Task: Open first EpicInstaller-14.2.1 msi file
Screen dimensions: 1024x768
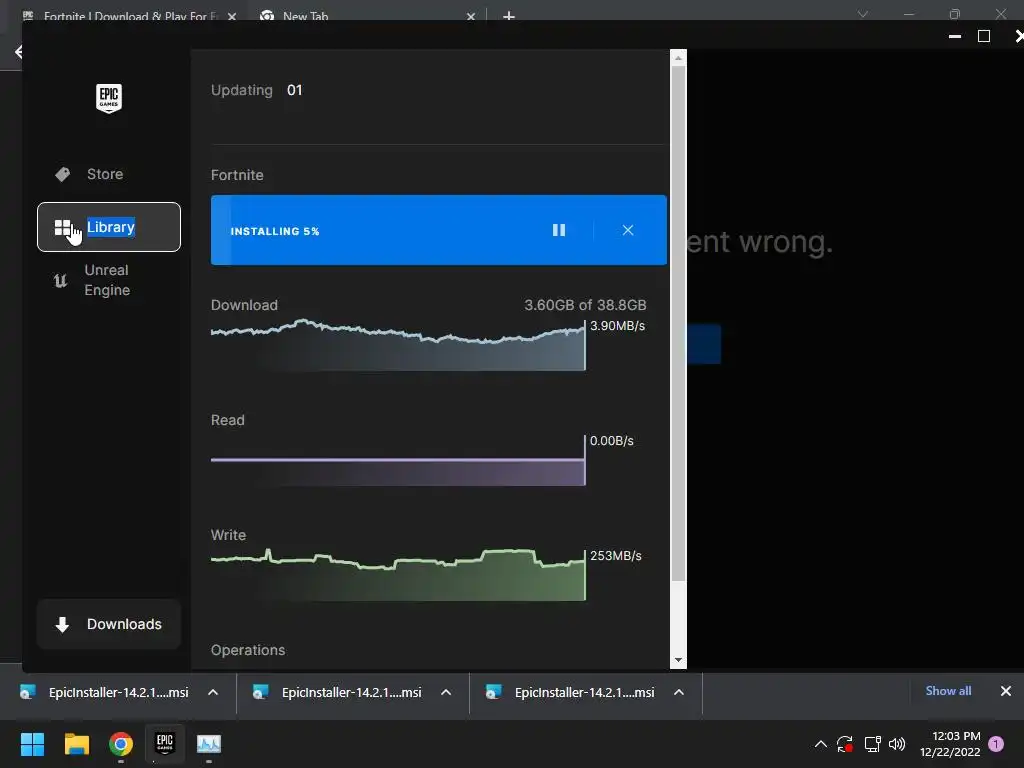Action: coord(104,692)
